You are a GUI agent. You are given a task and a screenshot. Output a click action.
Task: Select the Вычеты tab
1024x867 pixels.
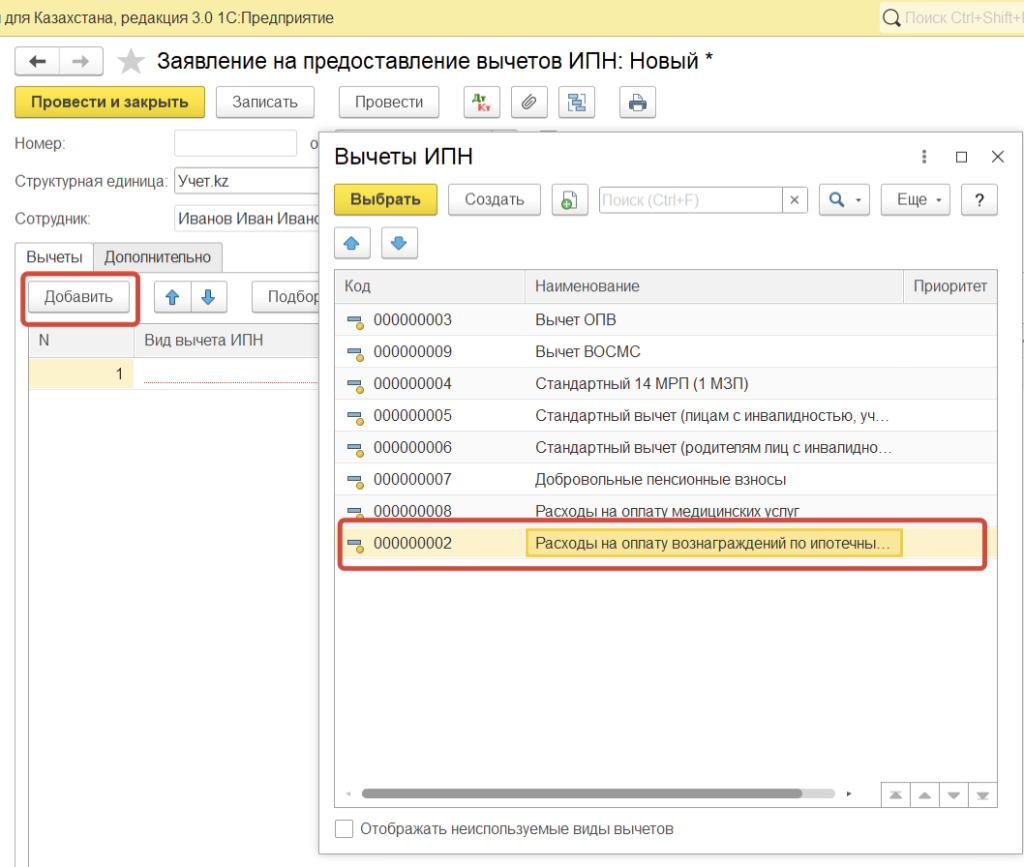[x=54, y=257]
